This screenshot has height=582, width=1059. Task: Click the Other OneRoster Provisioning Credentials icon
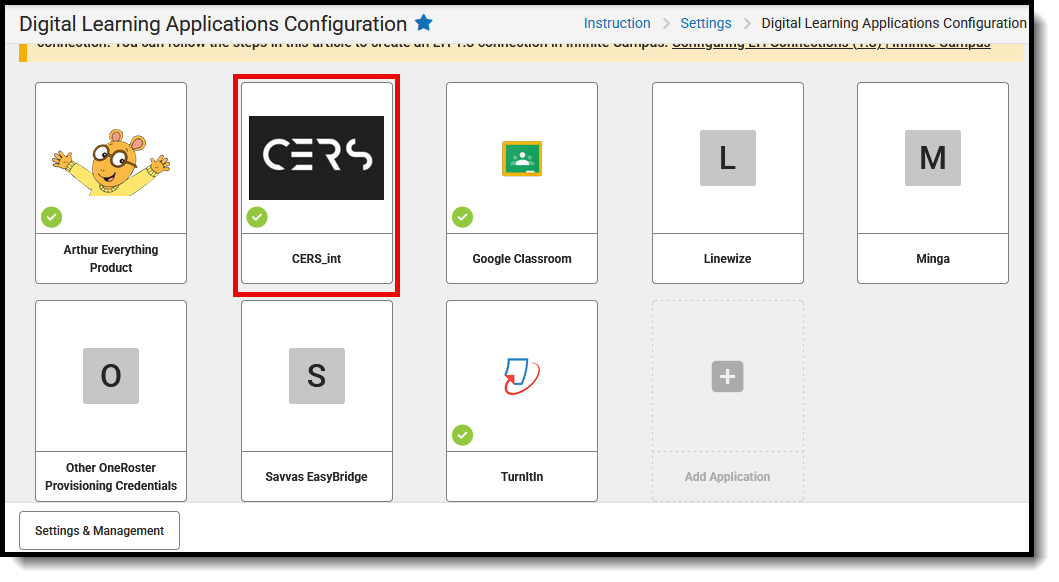coord(110,376)
